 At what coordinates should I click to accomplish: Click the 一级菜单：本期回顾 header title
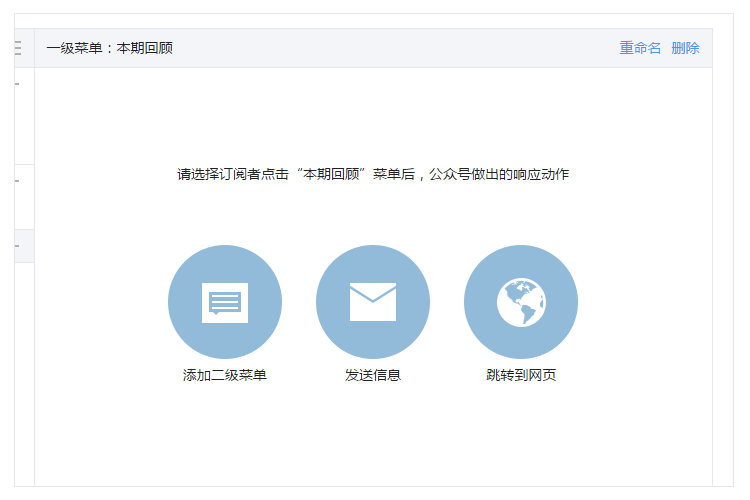[x=109, y=48]
